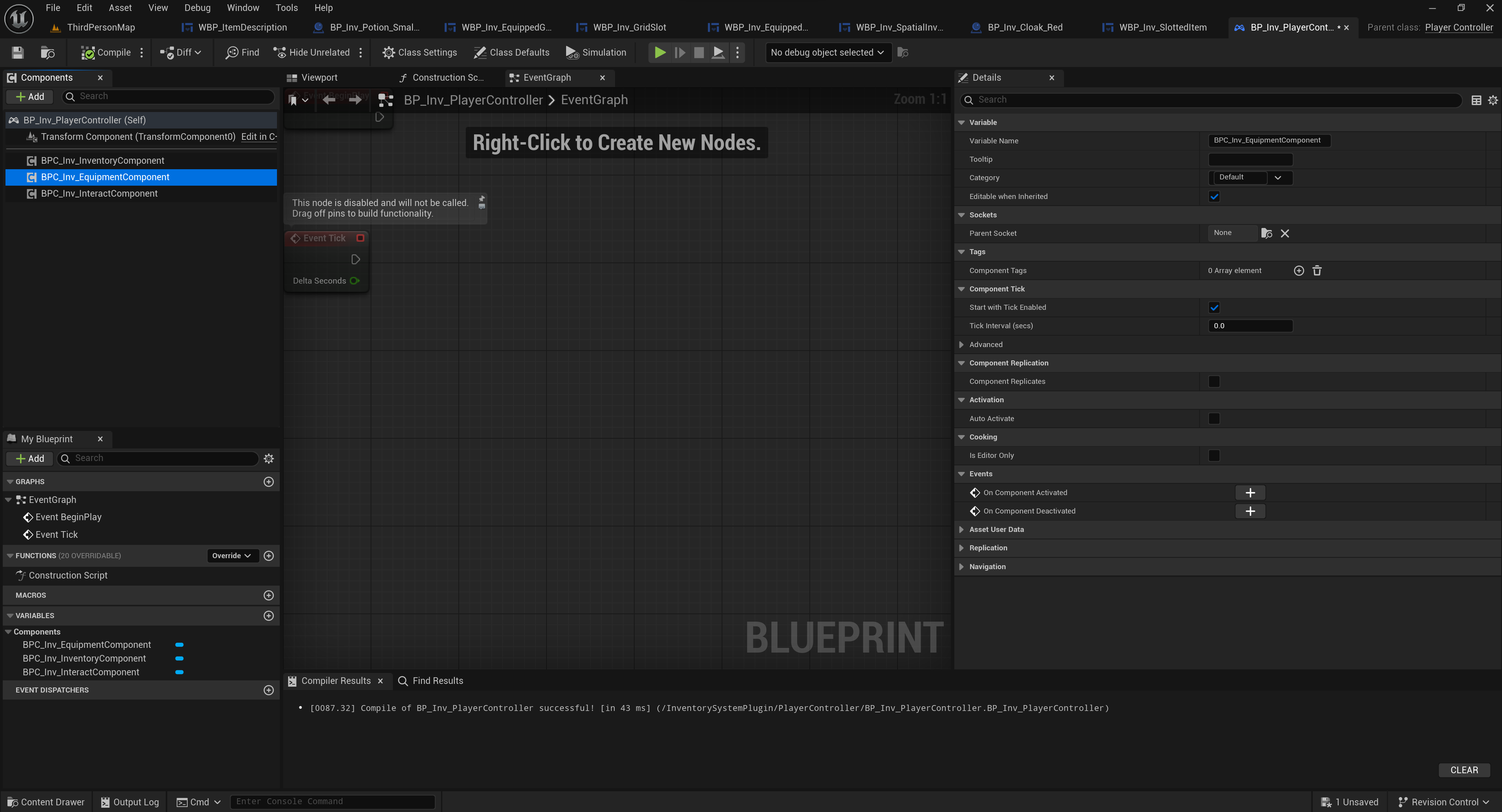Open the My Blueprint settings gear
The width and height of the screenshot is (1502, 812).
268,459
